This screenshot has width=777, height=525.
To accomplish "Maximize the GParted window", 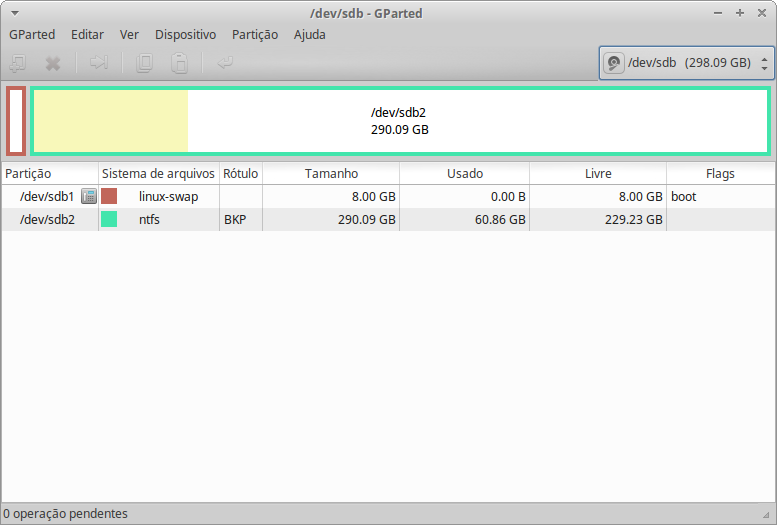I will pos(740,13).
